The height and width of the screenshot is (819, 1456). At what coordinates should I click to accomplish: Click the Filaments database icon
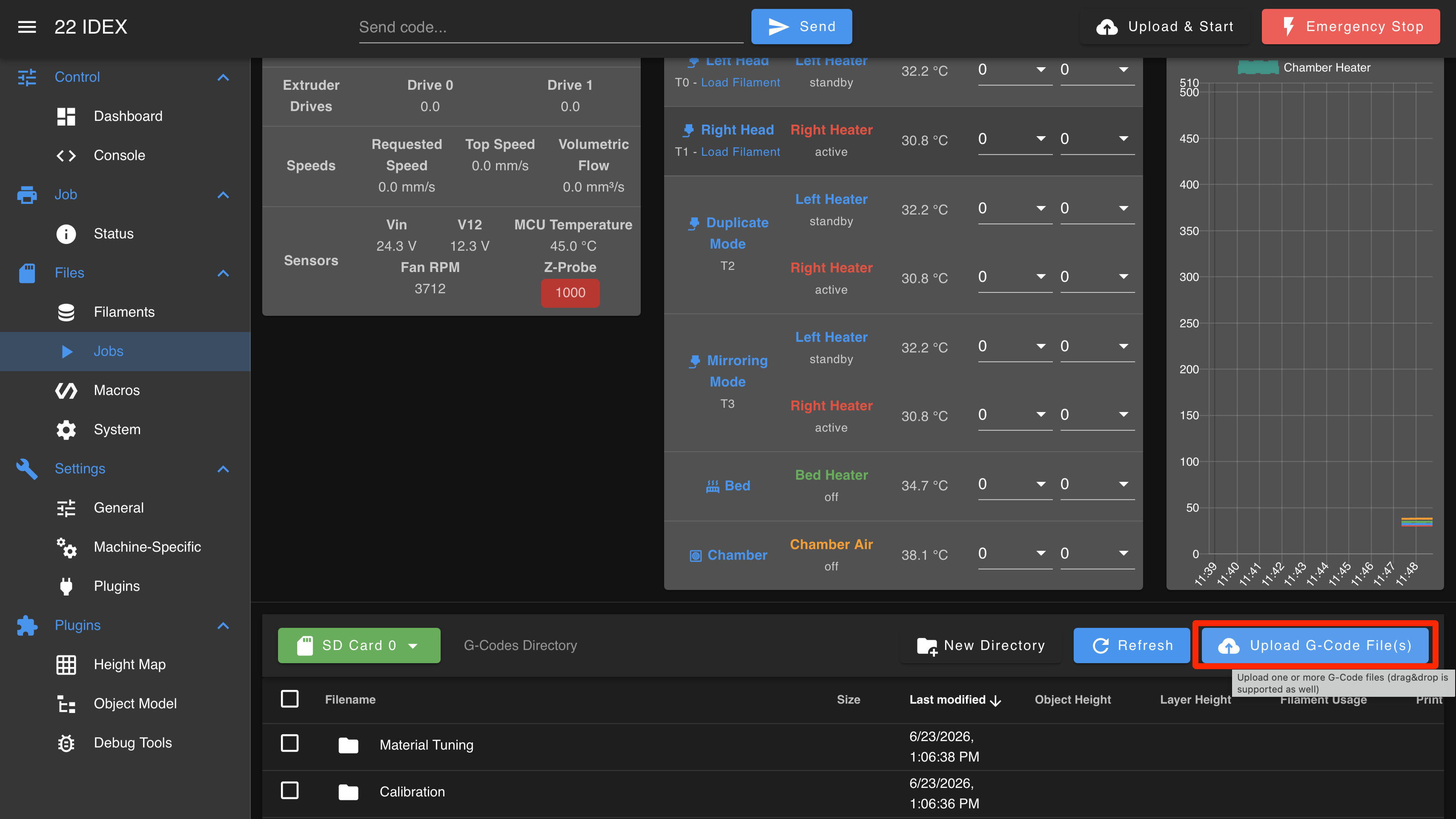(66, 312)
